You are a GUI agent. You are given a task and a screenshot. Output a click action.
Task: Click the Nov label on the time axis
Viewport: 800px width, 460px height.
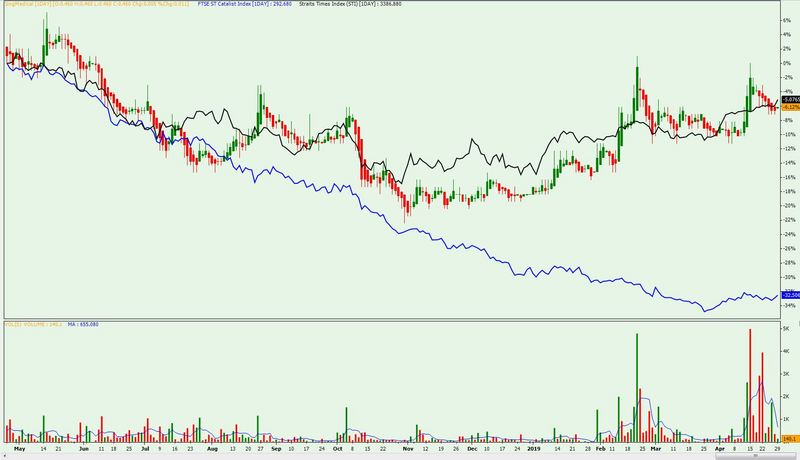tap(408, 449)
